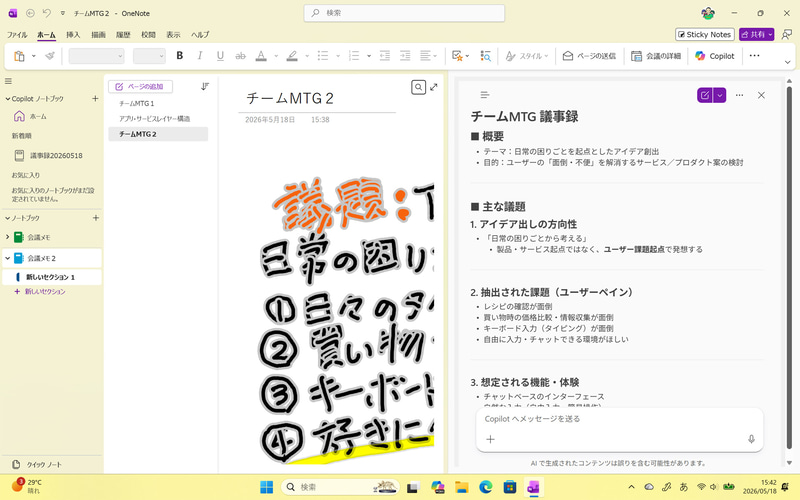
Task: Toggle bold formatting
Action: [180, 56]
